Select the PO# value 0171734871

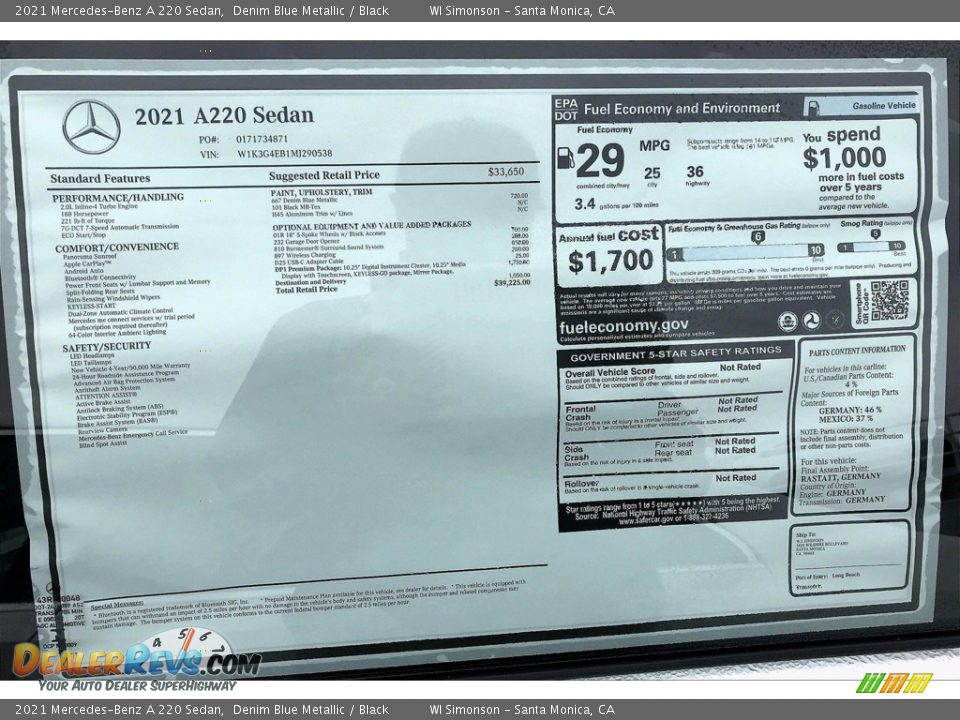pos(261,139)
